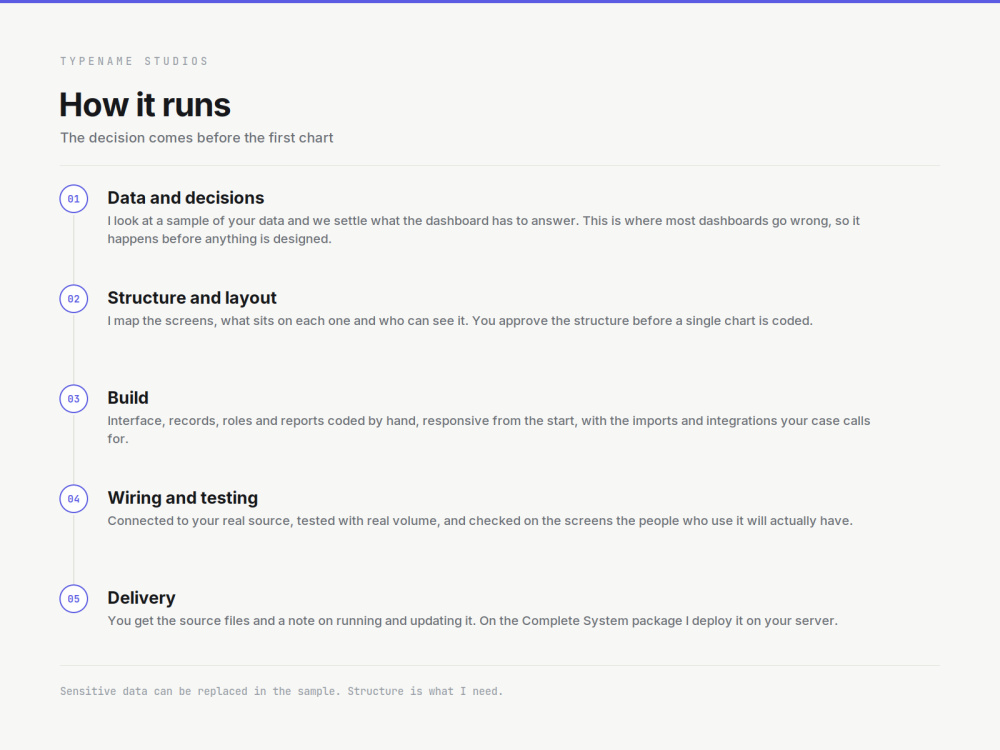Click the footnote 'Sensitive data can be replaced'

tap(281, 691)
